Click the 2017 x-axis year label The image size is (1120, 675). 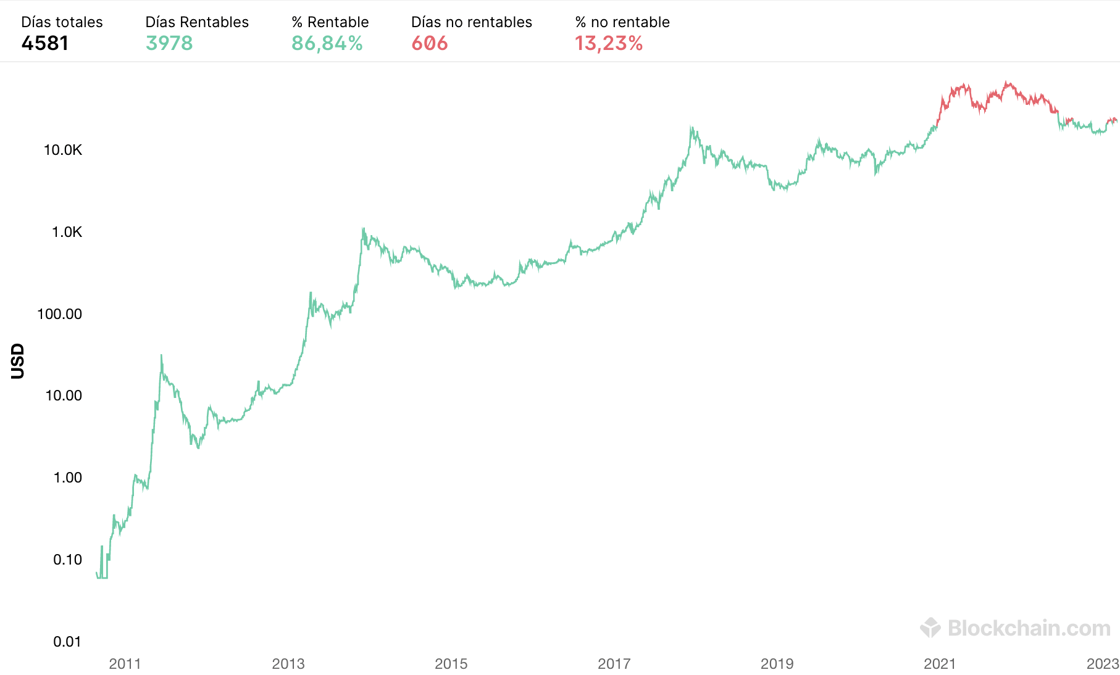pos(613,663)
